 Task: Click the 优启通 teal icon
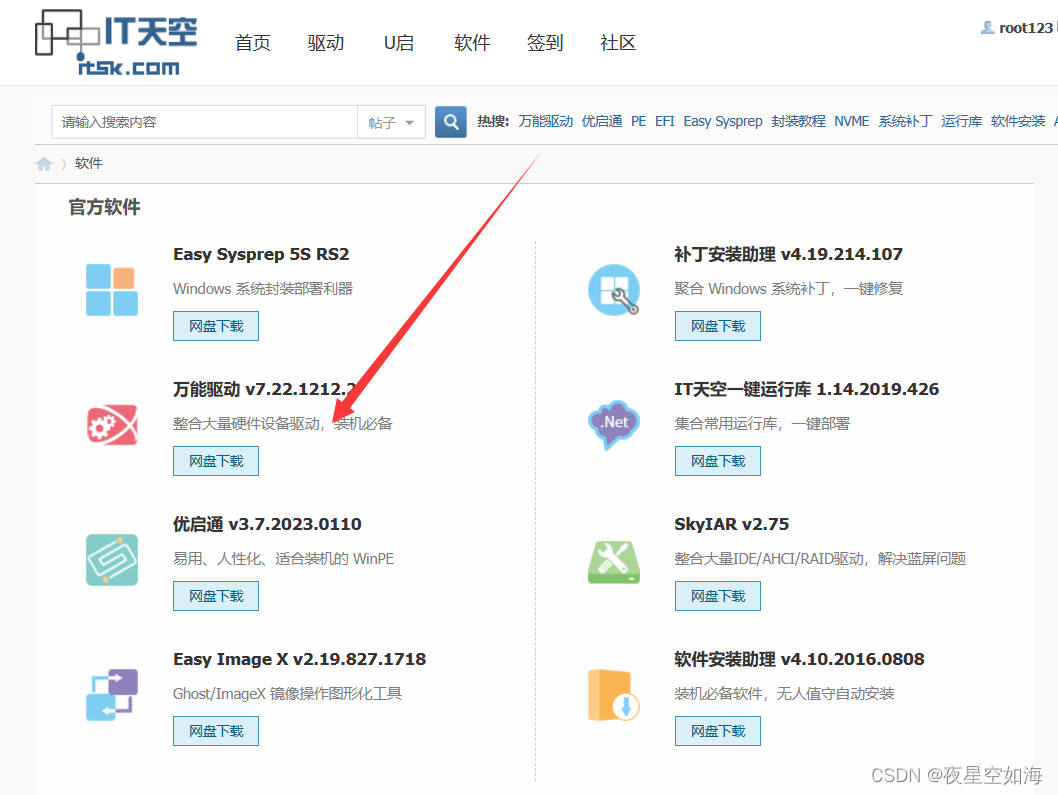click(112, 560)
